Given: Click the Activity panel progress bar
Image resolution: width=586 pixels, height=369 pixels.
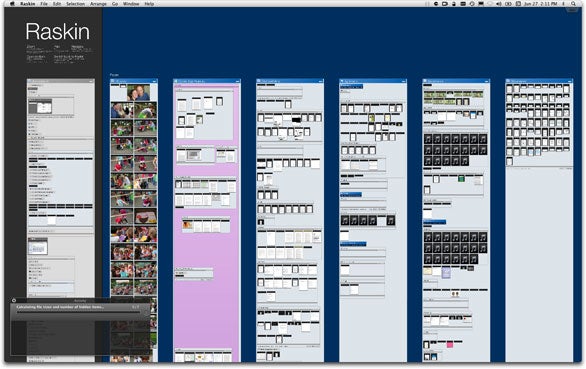Looking at the screenshot, I should [x=78, y=312].
